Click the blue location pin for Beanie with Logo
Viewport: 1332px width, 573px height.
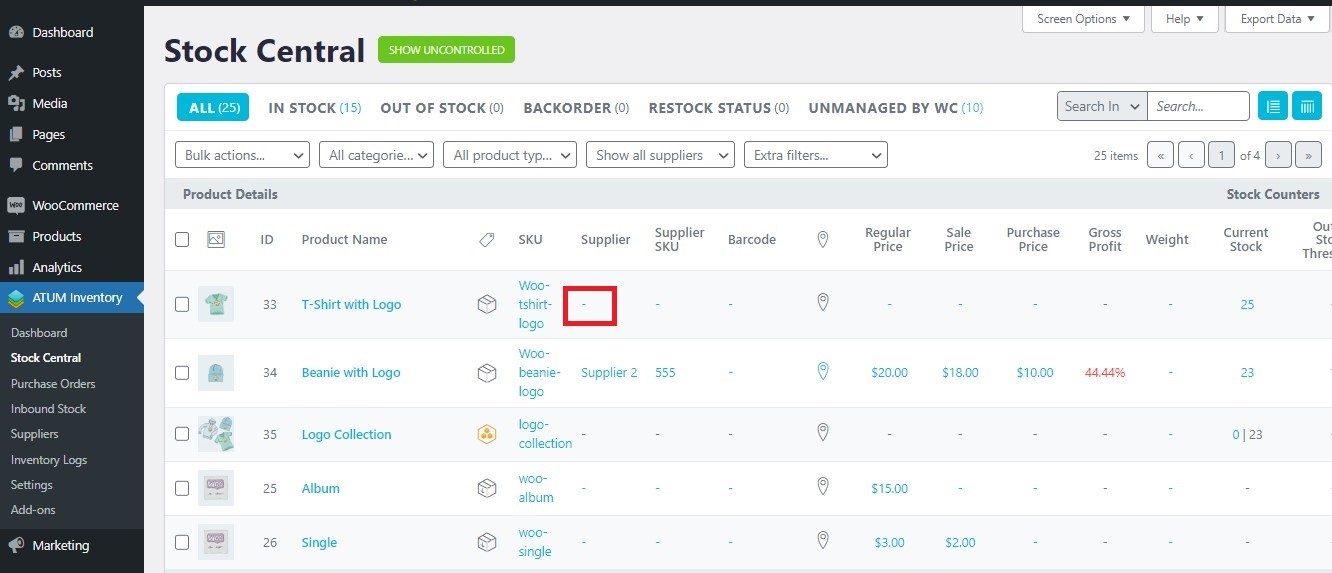(823, 371)
